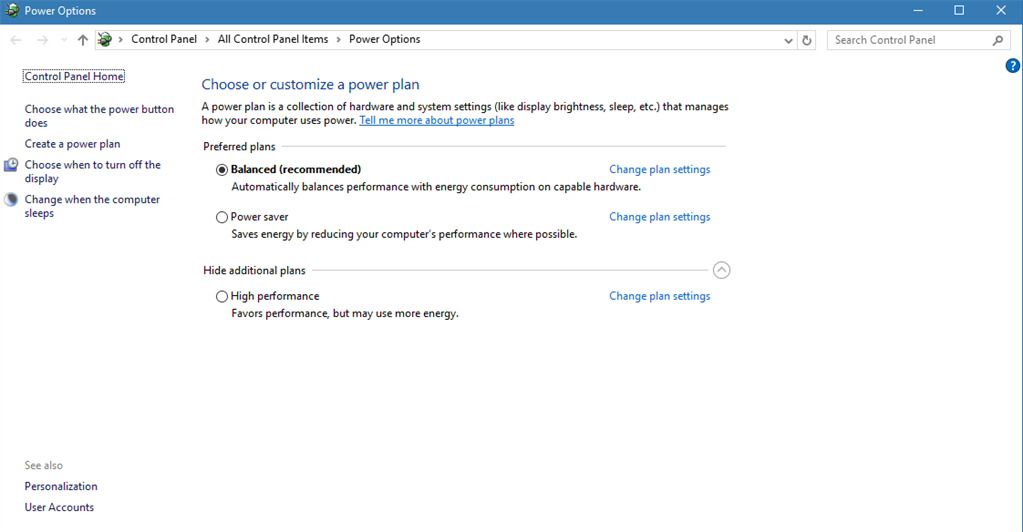Click the refresh icon beside address bar

808,40
